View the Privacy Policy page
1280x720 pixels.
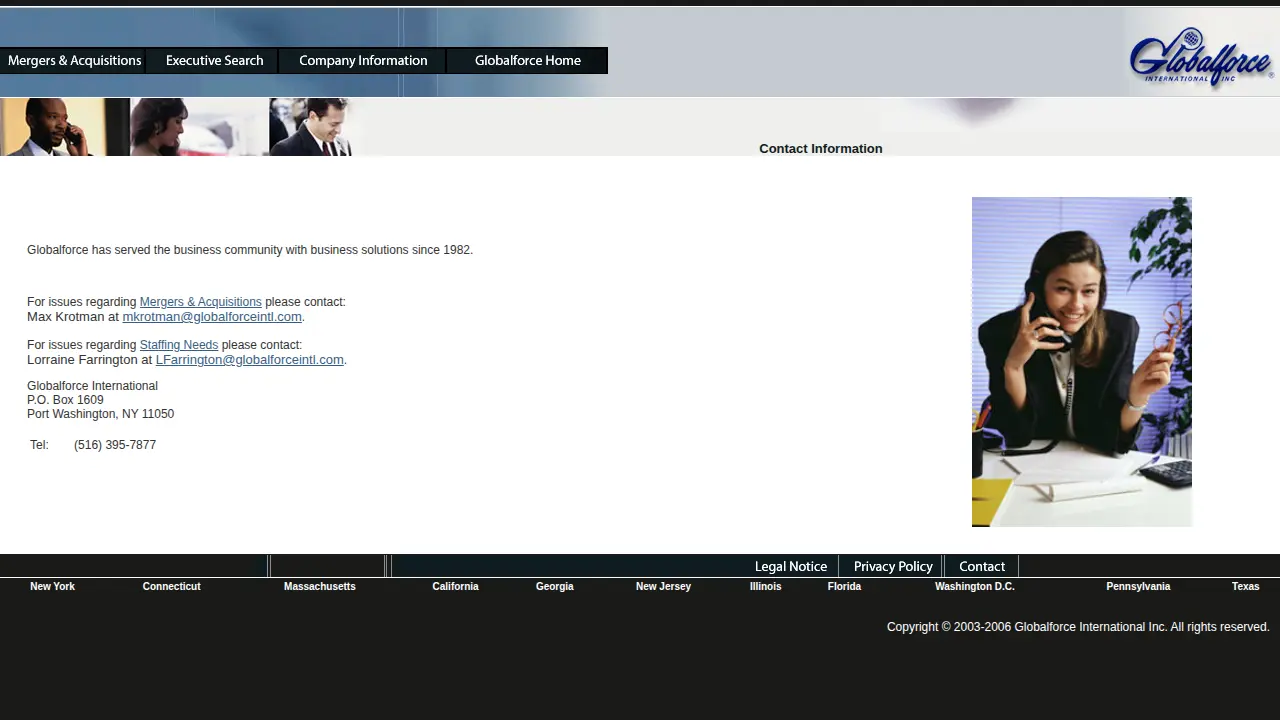coord(892,566)
